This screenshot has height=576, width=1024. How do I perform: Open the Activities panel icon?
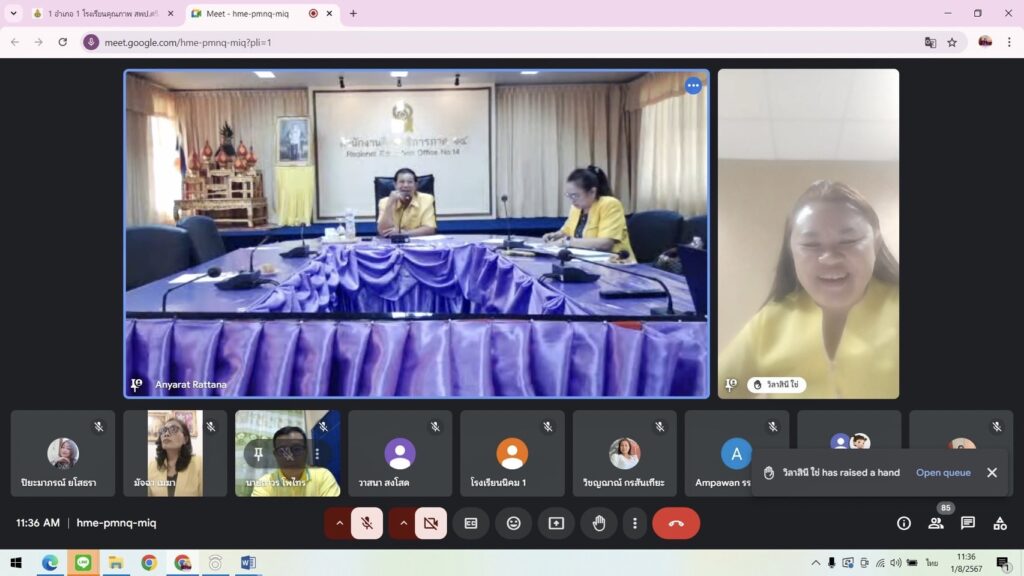1000,523
